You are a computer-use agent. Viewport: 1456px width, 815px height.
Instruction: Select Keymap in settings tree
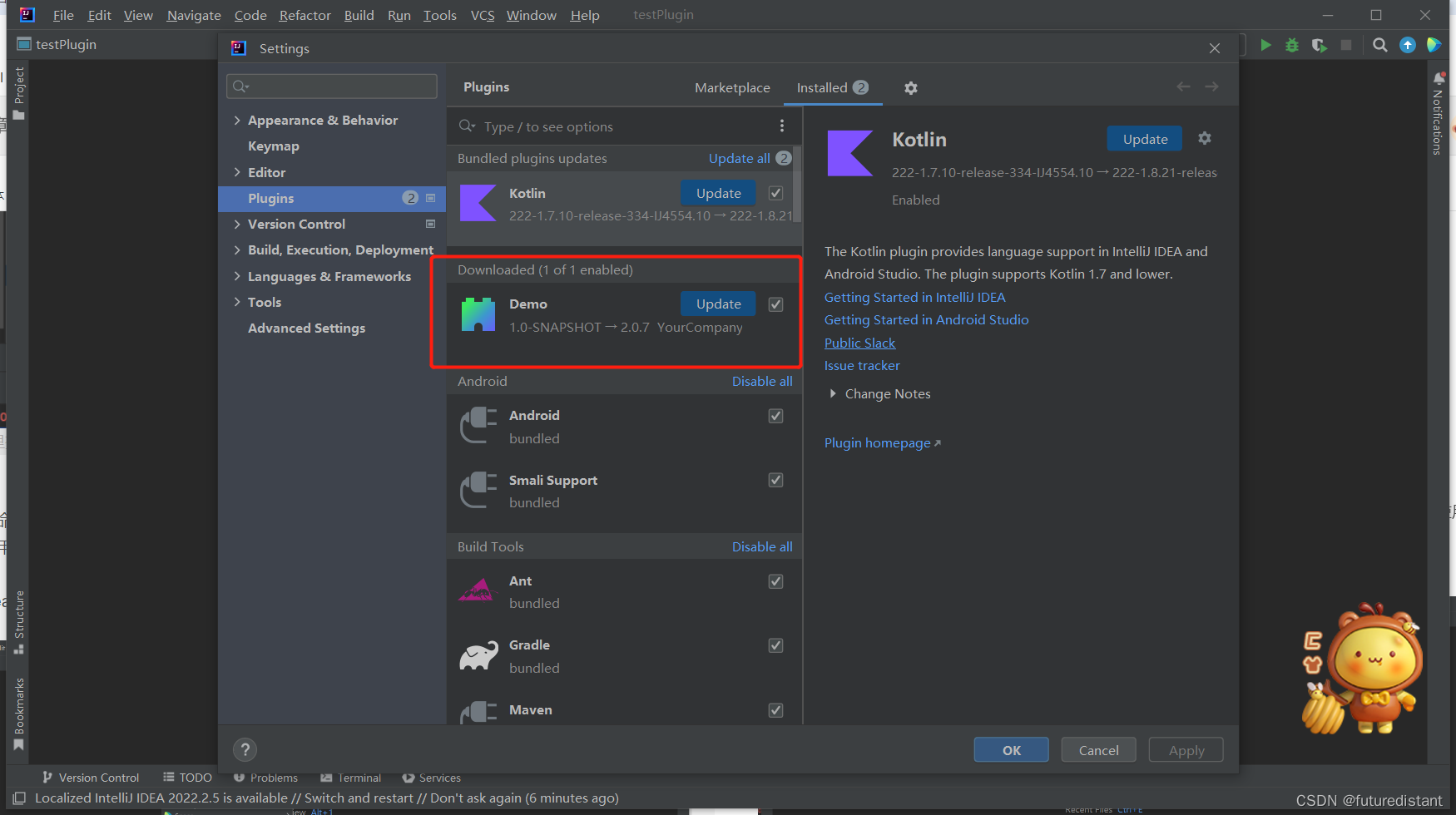273,146
